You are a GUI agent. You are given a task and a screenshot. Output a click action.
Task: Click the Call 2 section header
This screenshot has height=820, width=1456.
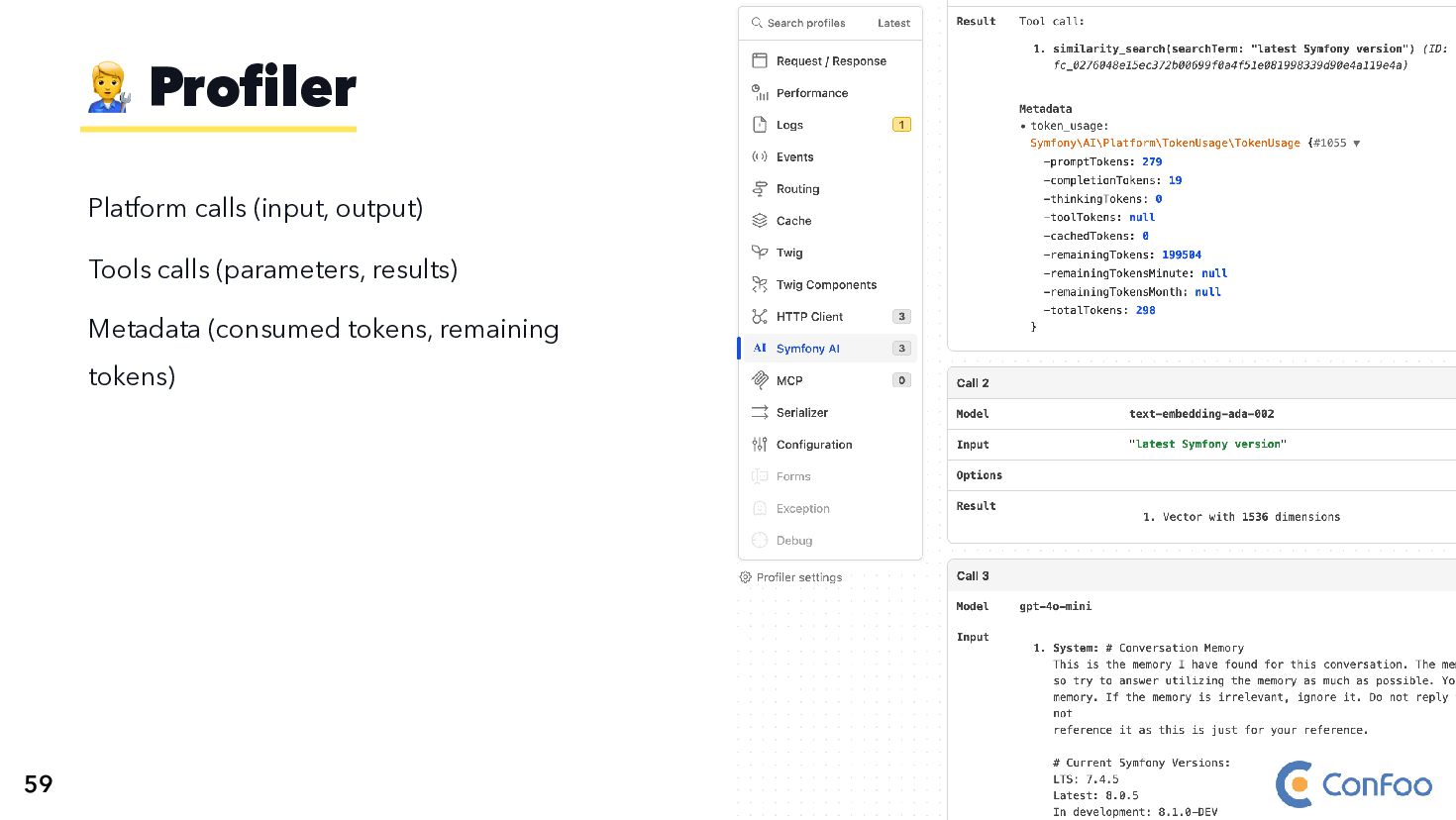1201,383
